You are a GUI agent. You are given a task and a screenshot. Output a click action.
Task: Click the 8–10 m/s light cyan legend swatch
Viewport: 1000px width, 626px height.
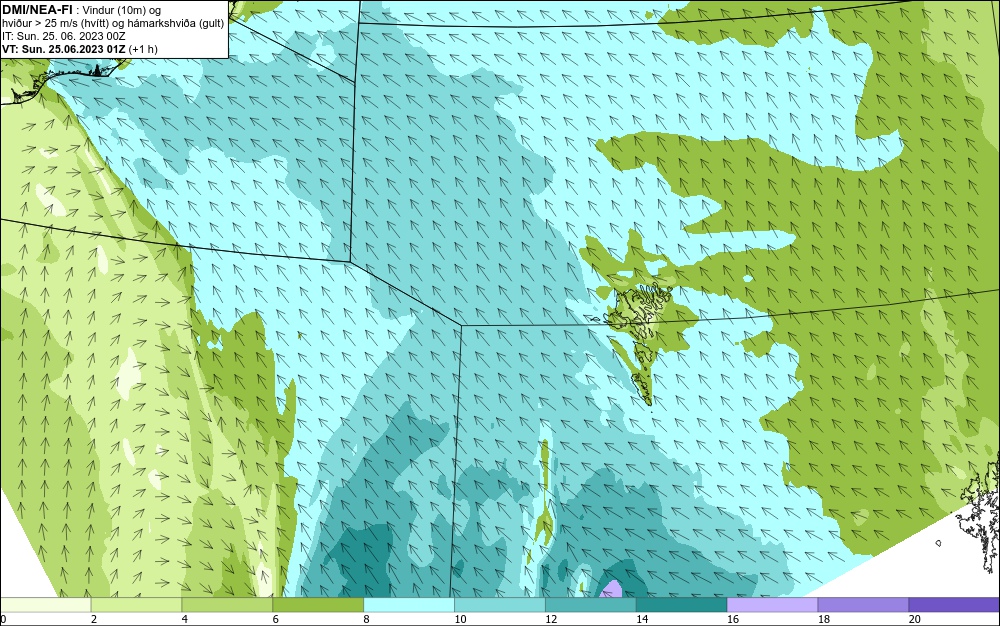[409, 604]
